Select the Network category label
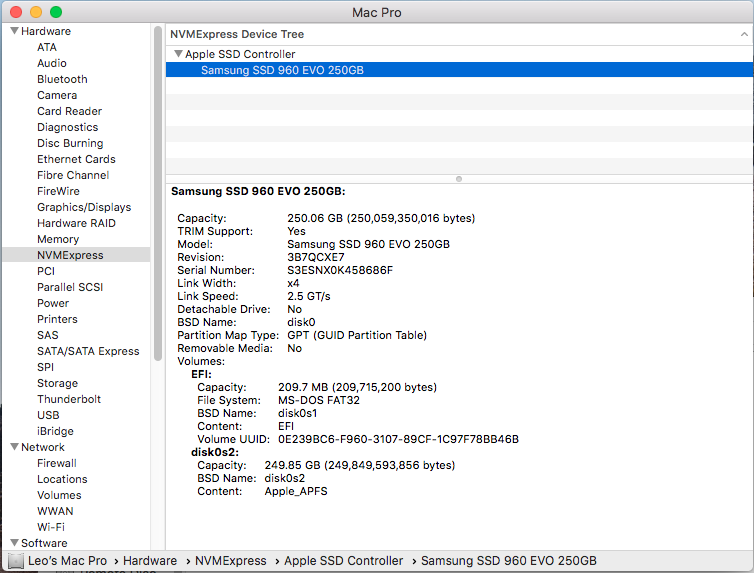754x573 pixels. (x=42, y=447)
